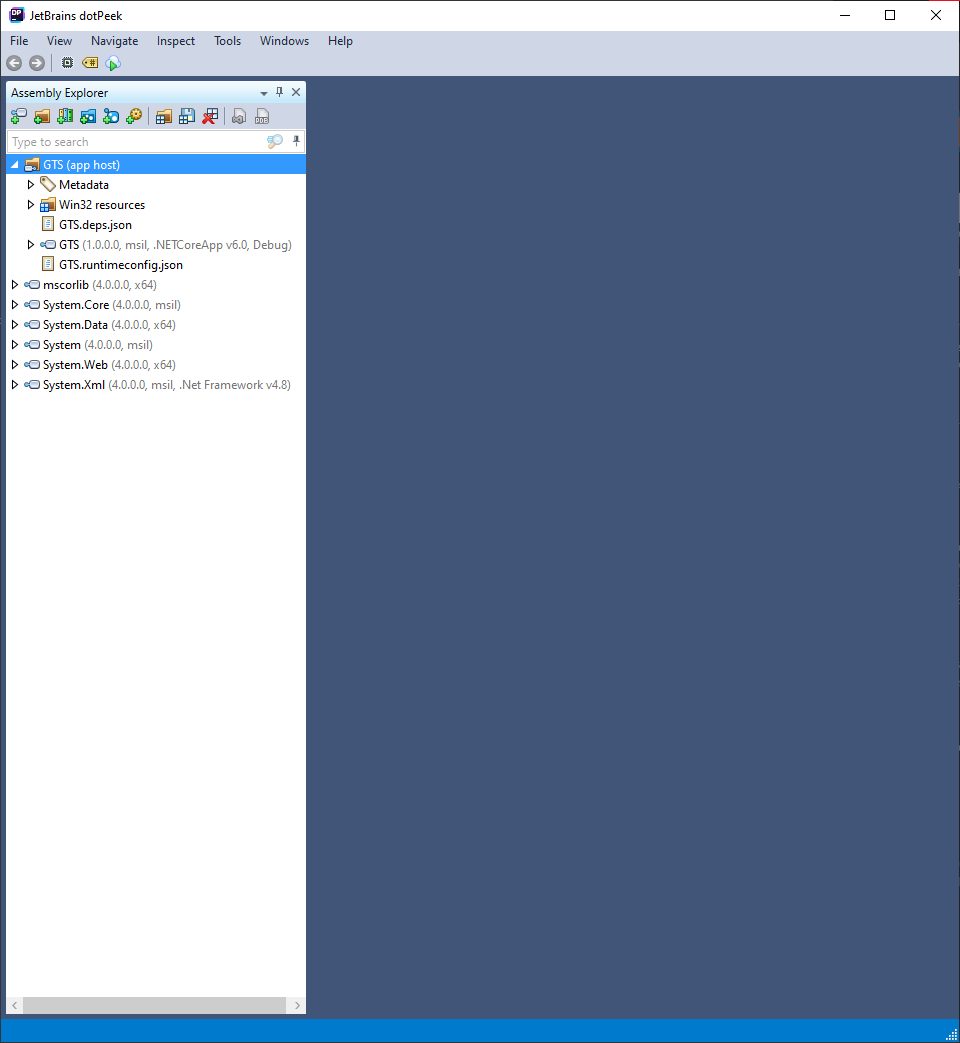Screen dimensions: 960x1043
Task: Open the Navigate menu
Action: [x=114, y=41]
